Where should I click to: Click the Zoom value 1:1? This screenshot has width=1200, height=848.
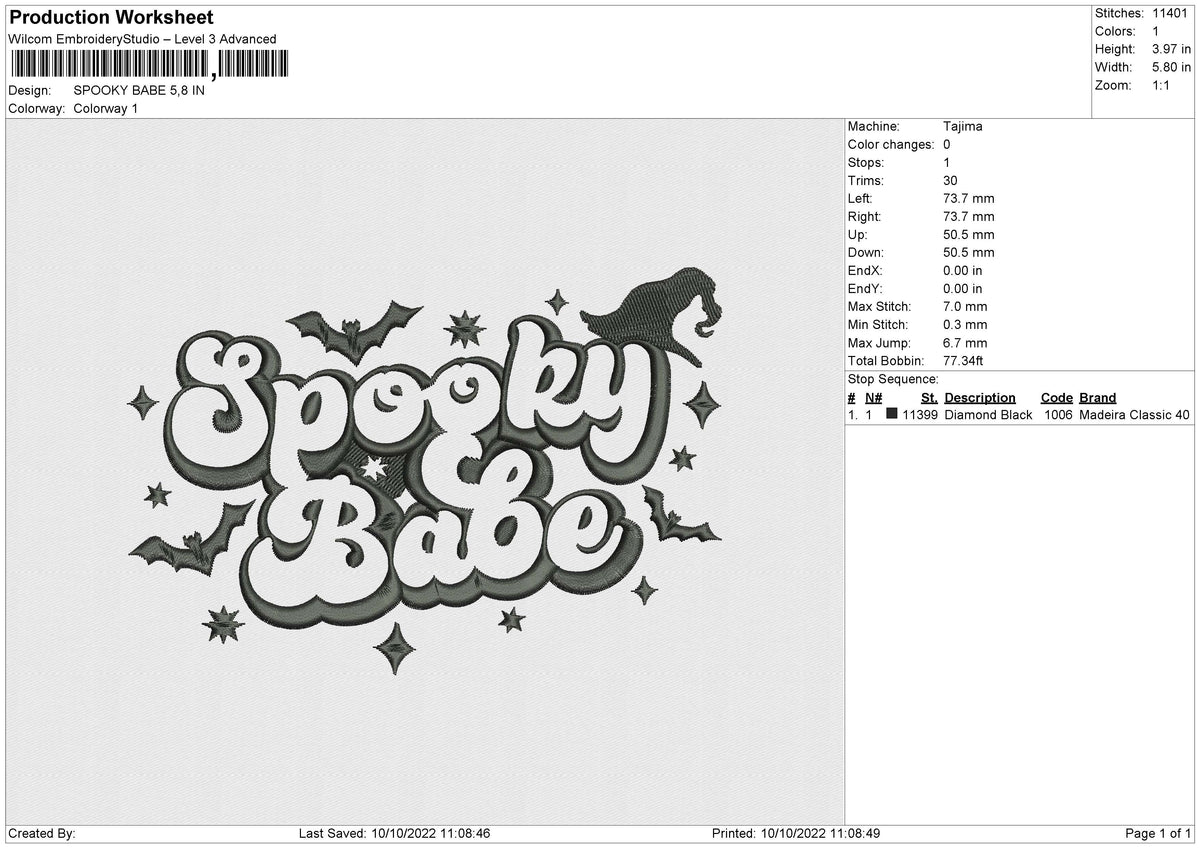click(x=1163, y=85)
